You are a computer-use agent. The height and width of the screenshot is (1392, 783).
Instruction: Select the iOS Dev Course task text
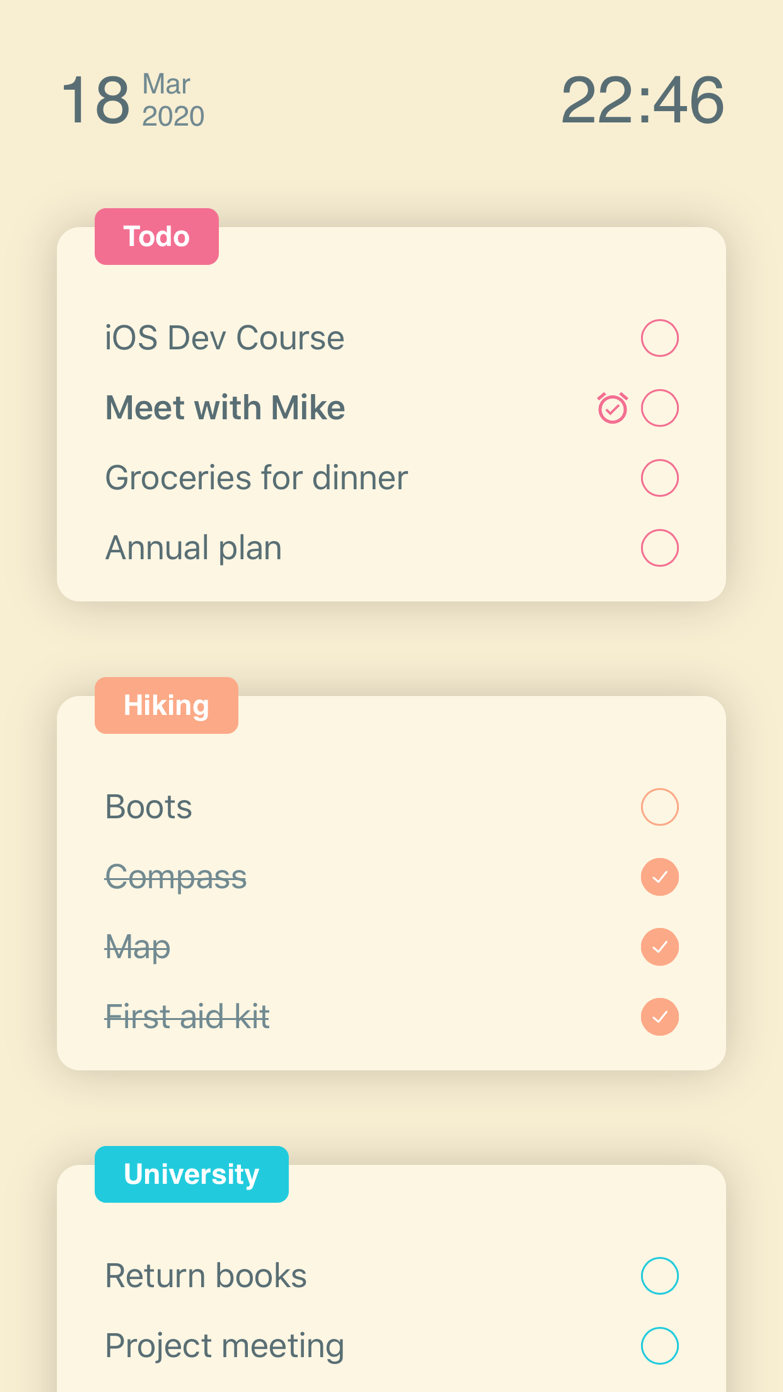[225, 338]
